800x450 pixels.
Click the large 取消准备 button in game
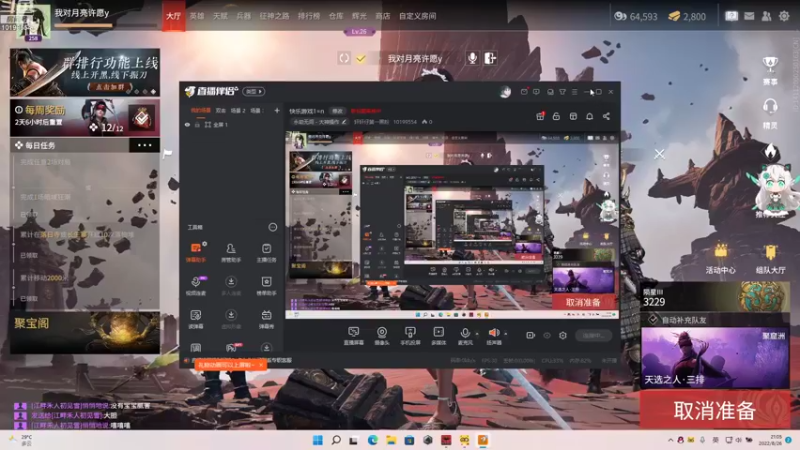tap(714, 410)
